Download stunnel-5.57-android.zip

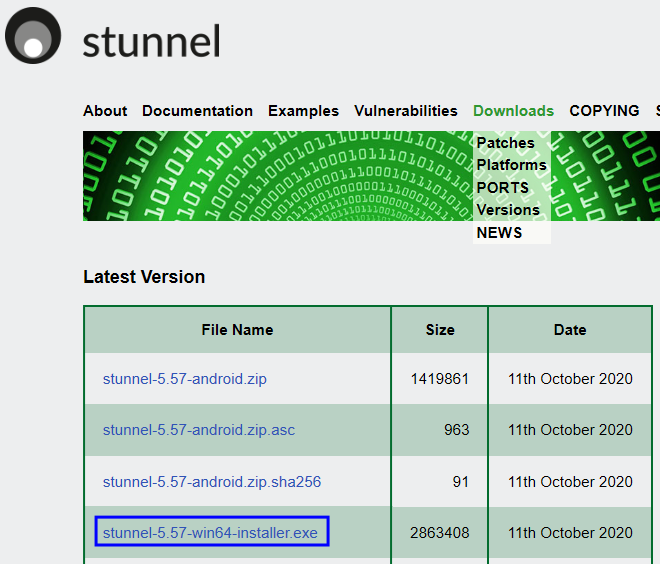point(185,379)
